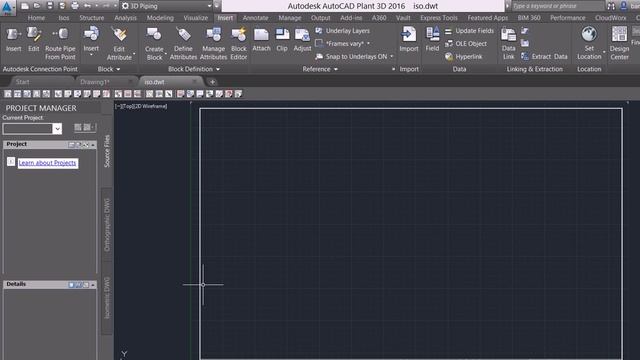Click the keyword search input field
Screen dimensions: 640x360
pos(557,6)
